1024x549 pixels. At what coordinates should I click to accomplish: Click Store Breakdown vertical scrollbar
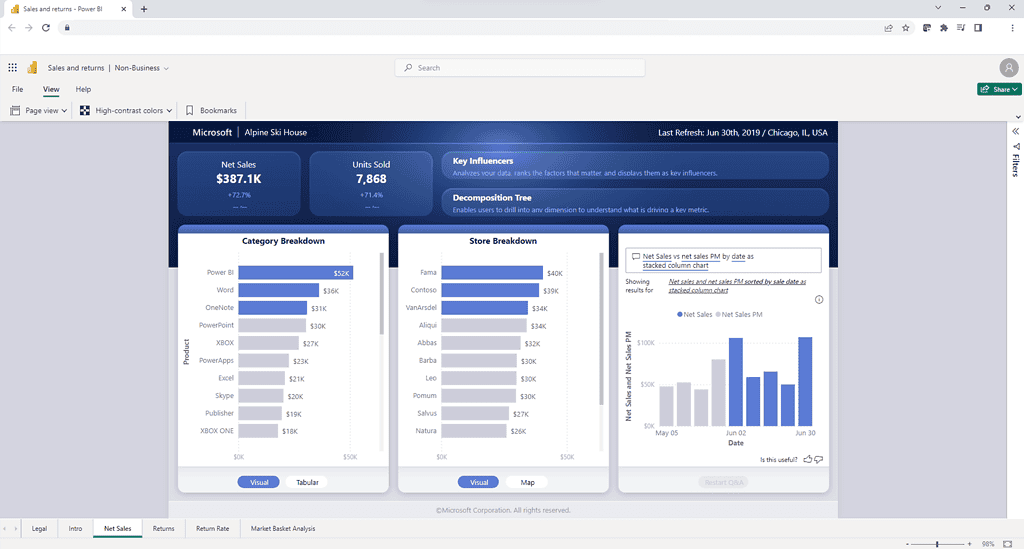(601, 330)
